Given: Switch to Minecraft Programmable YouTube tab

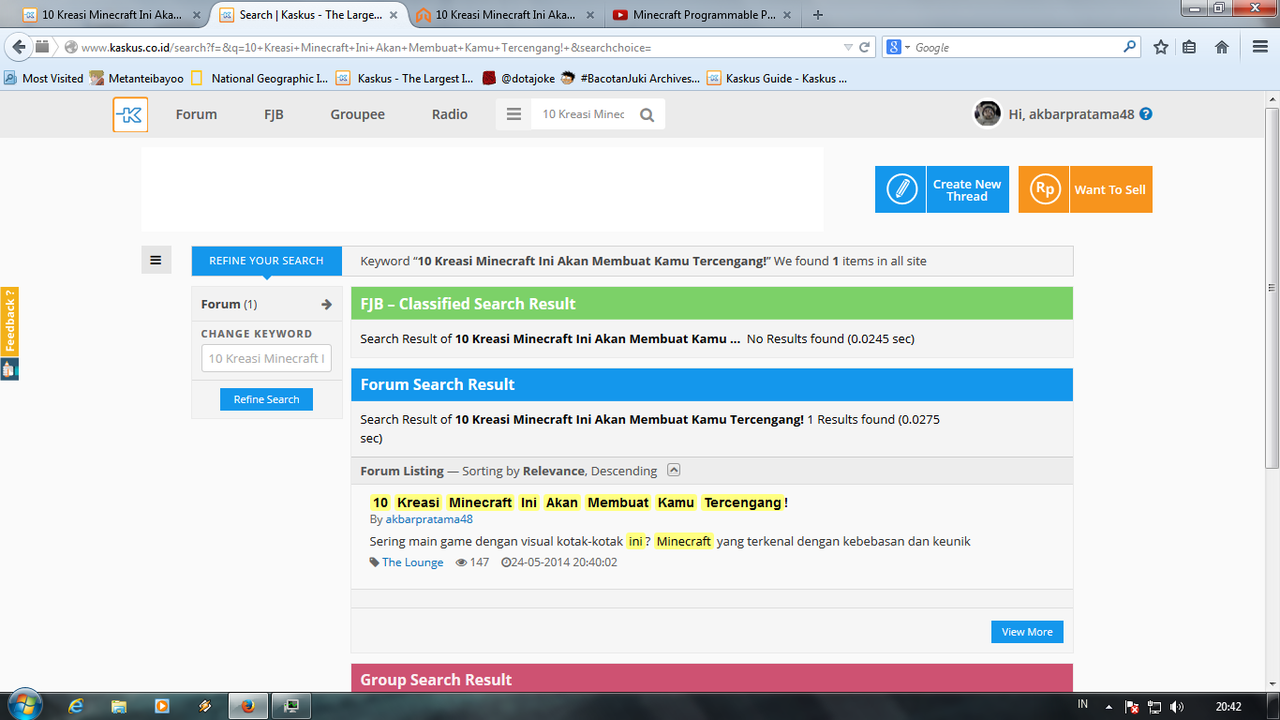Looking at the screenshot, I should tap(703, 15).
